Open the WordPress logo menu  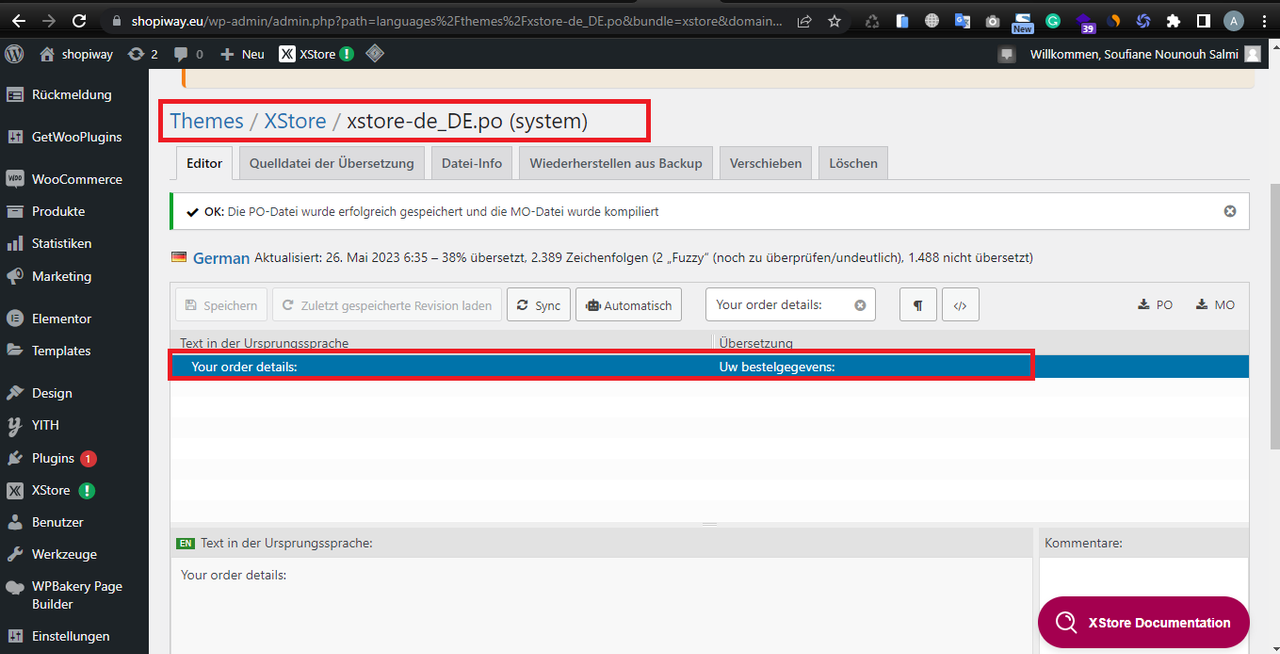14,54
